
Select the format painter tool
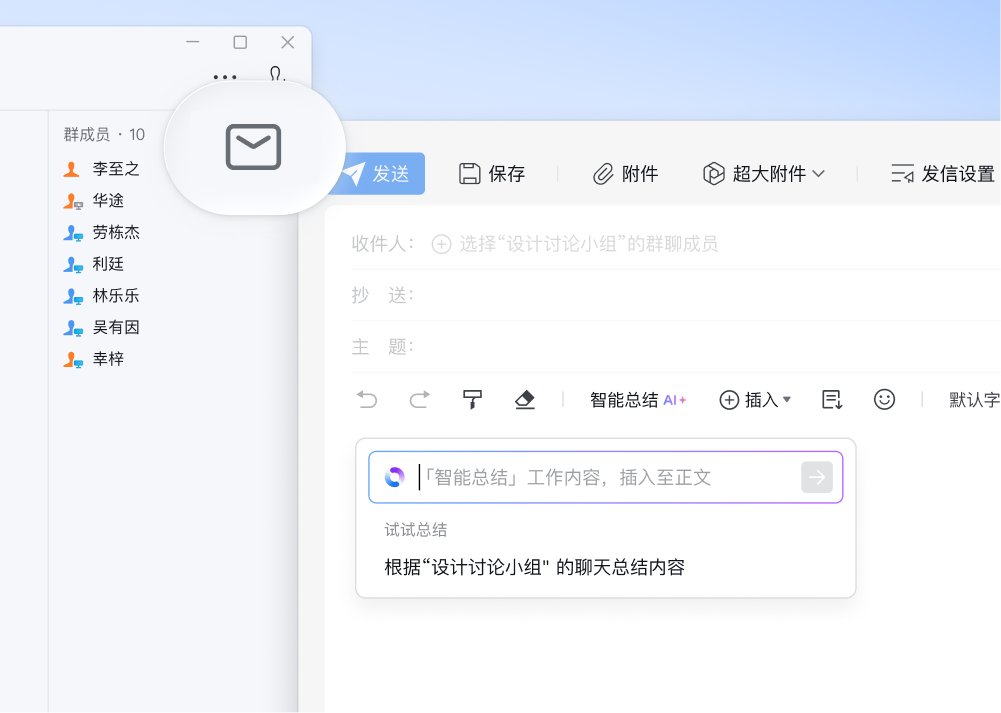[471, 399]
